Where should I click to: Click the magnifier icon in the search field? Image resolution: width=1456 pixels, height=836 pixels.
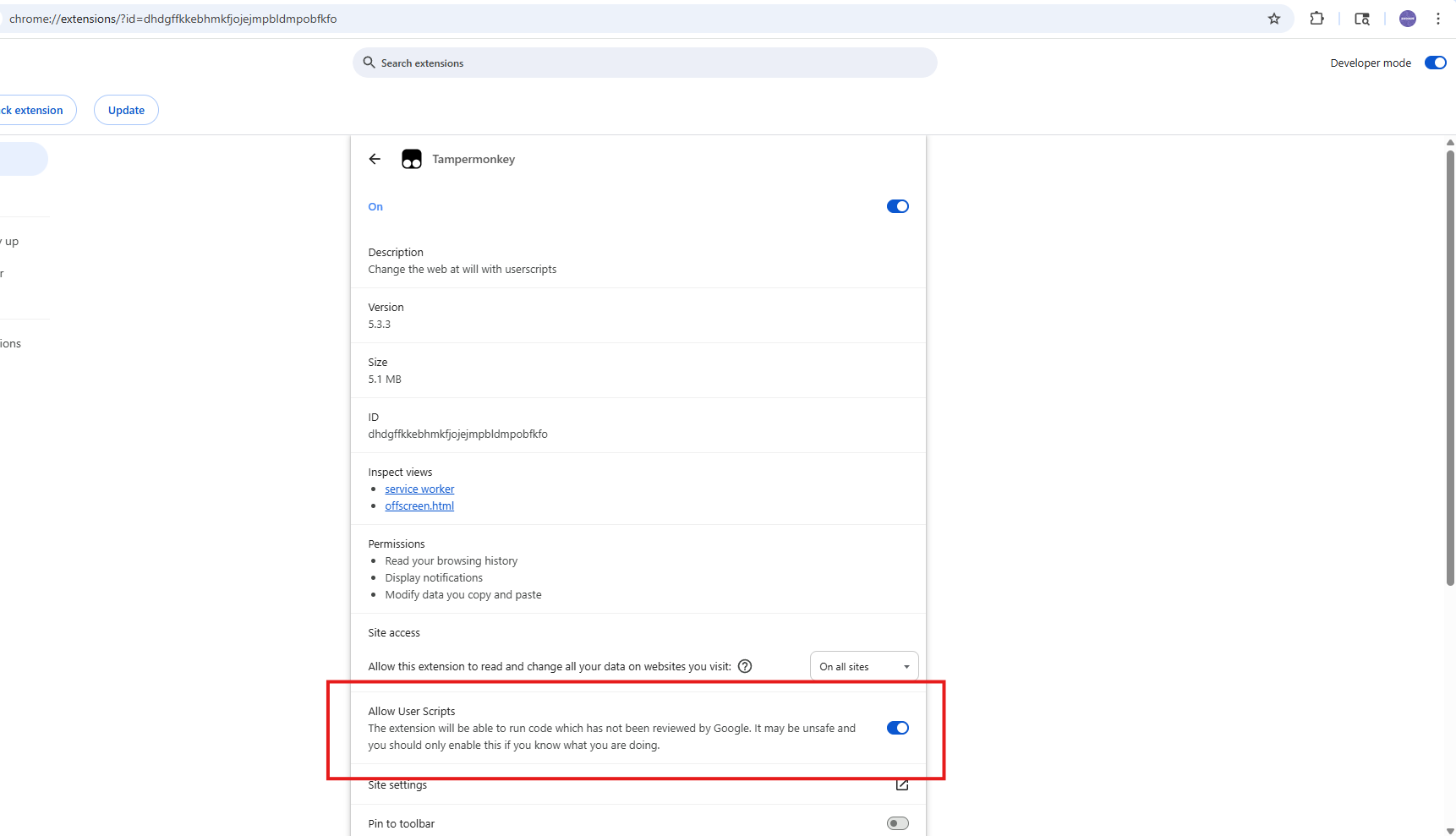[369, 63]
